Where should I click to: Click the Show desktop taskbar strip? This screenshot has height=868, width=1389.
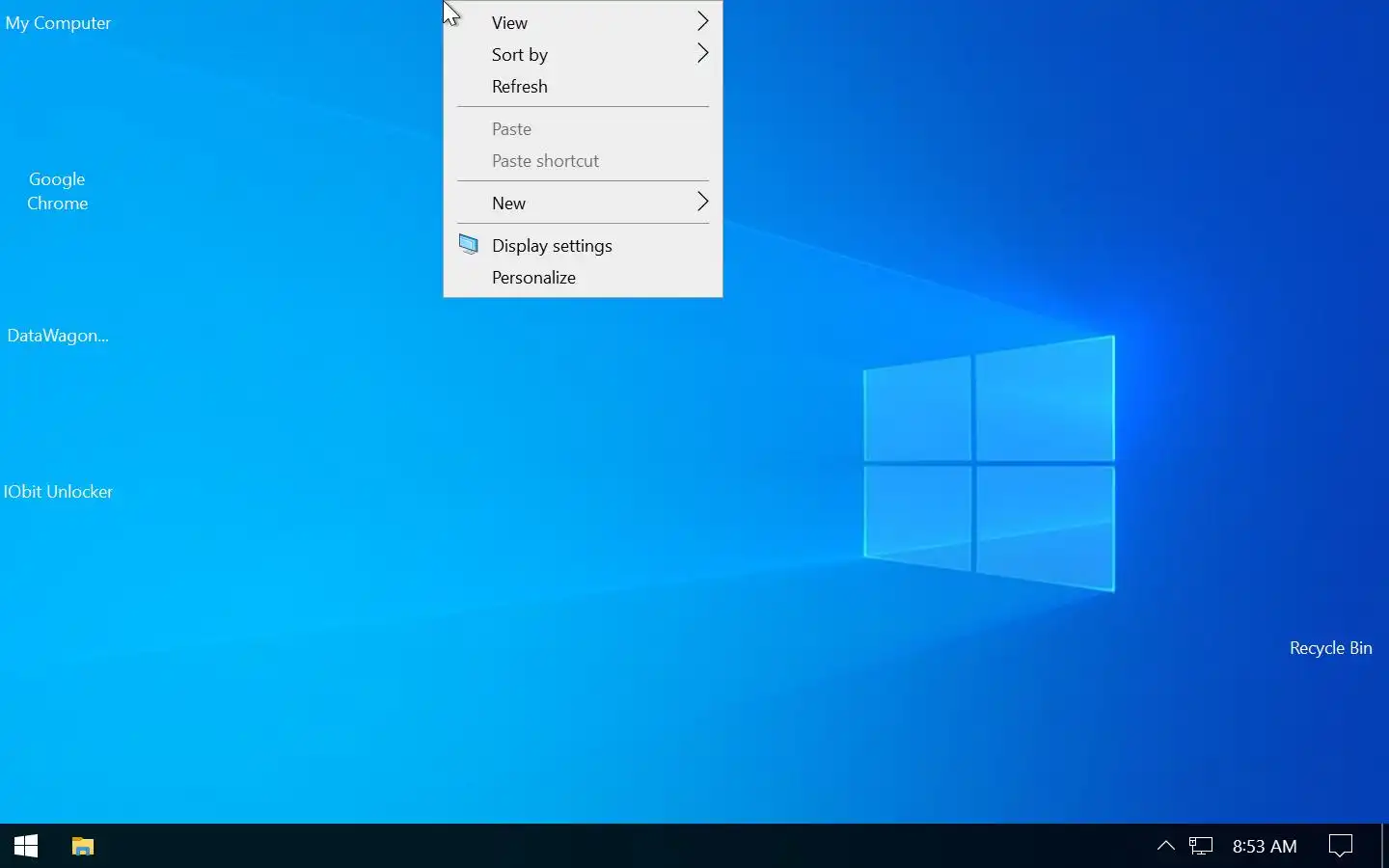(x=1385, y=846)
